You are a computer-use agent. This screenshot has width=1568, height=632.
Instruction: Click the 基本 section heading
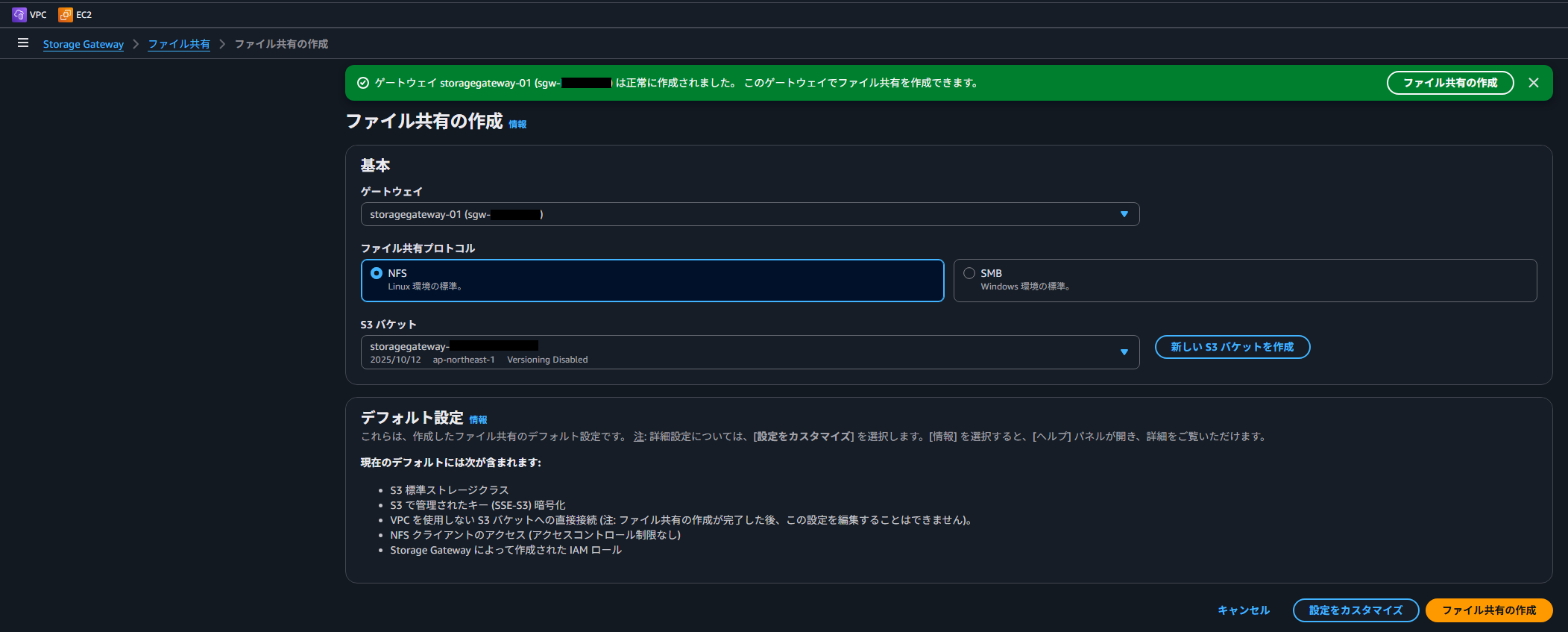click(x=375, y=166)
